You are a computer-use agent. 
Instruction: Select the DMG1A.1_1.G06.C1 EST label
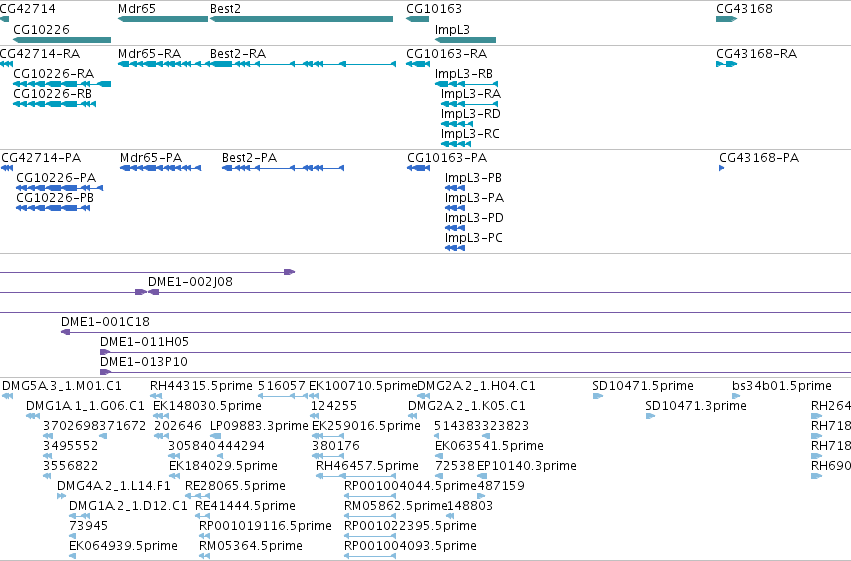(x=86, y=406)
